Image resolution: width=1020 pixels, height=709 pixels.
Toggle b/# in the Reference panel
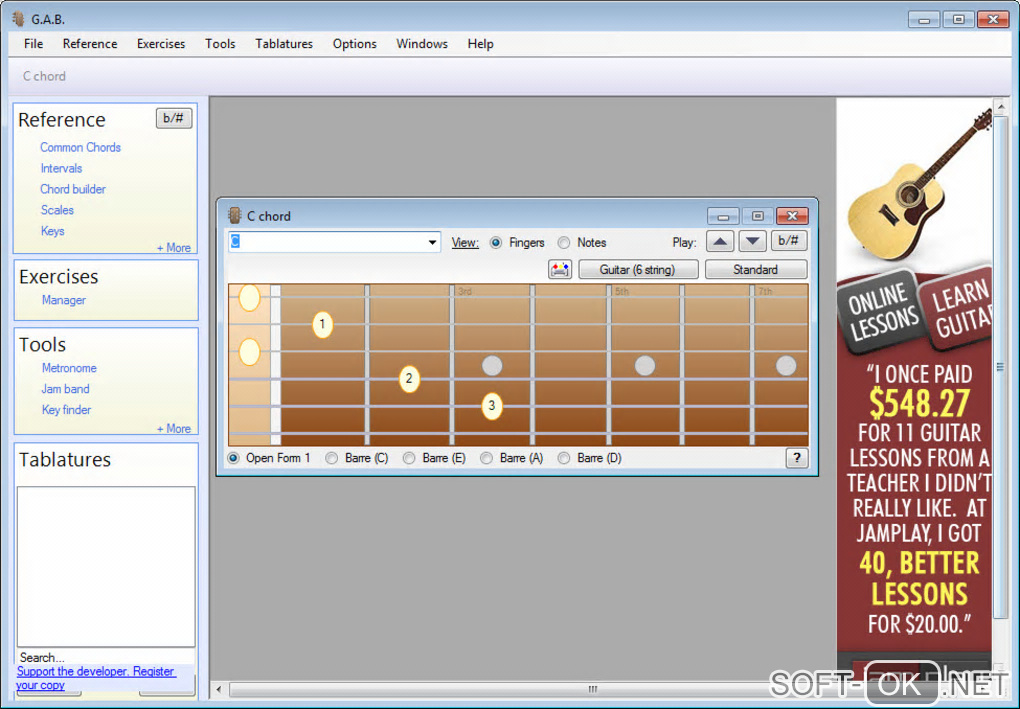[173, 118]
